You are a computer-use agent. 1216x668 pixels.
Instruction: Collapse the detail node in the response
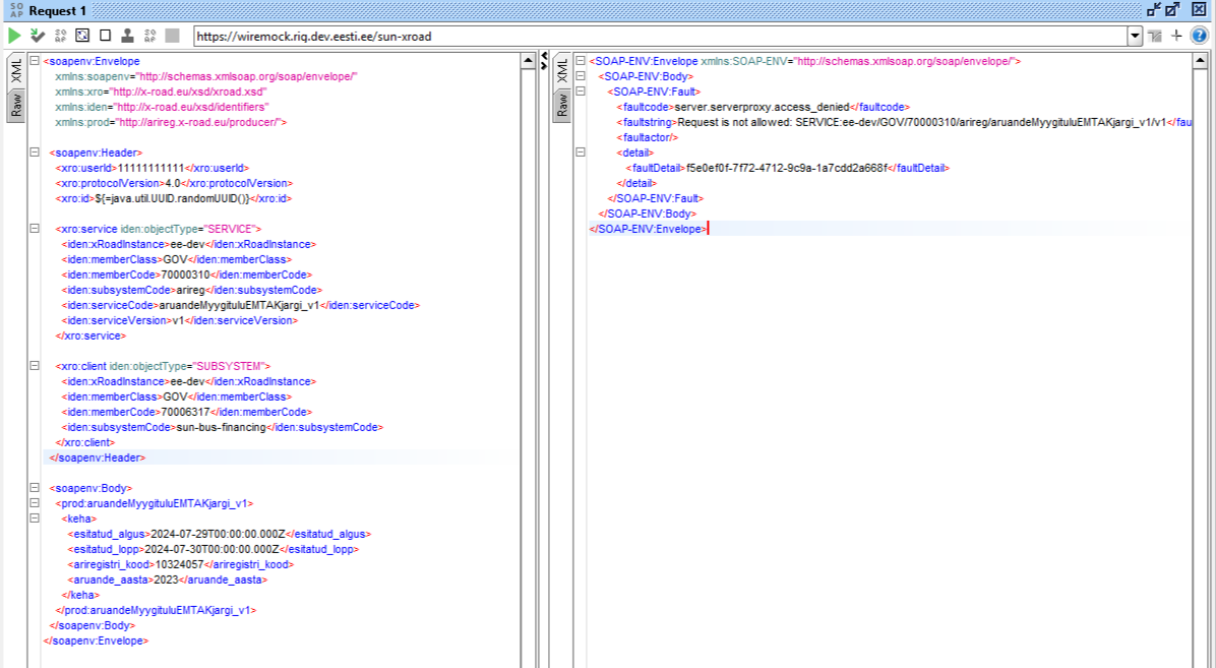(x=581, y=152)
